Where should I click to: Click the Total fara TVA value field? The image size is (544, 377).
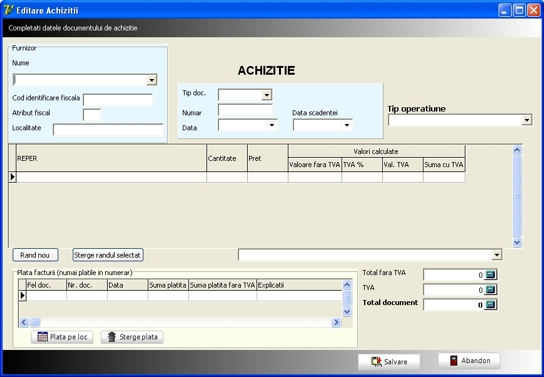(x=454, y=275)
